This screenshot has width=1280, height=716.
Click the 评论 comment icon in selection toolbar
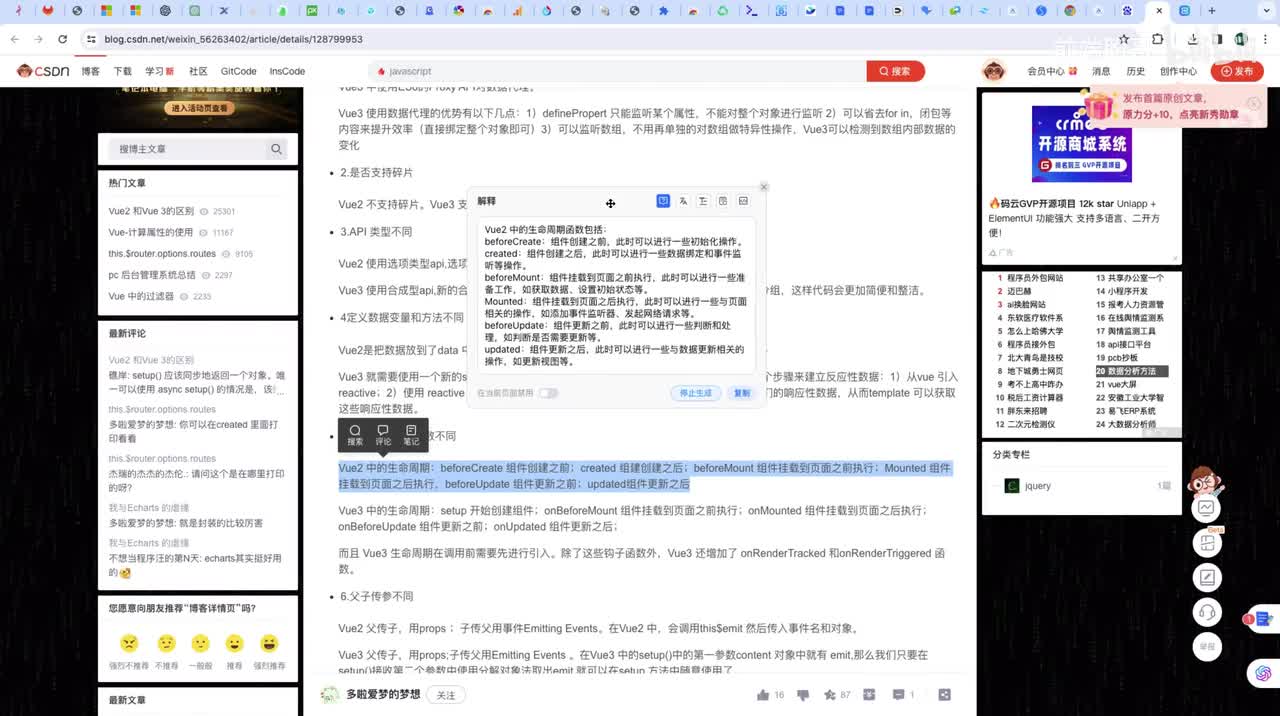coord(383,434)
